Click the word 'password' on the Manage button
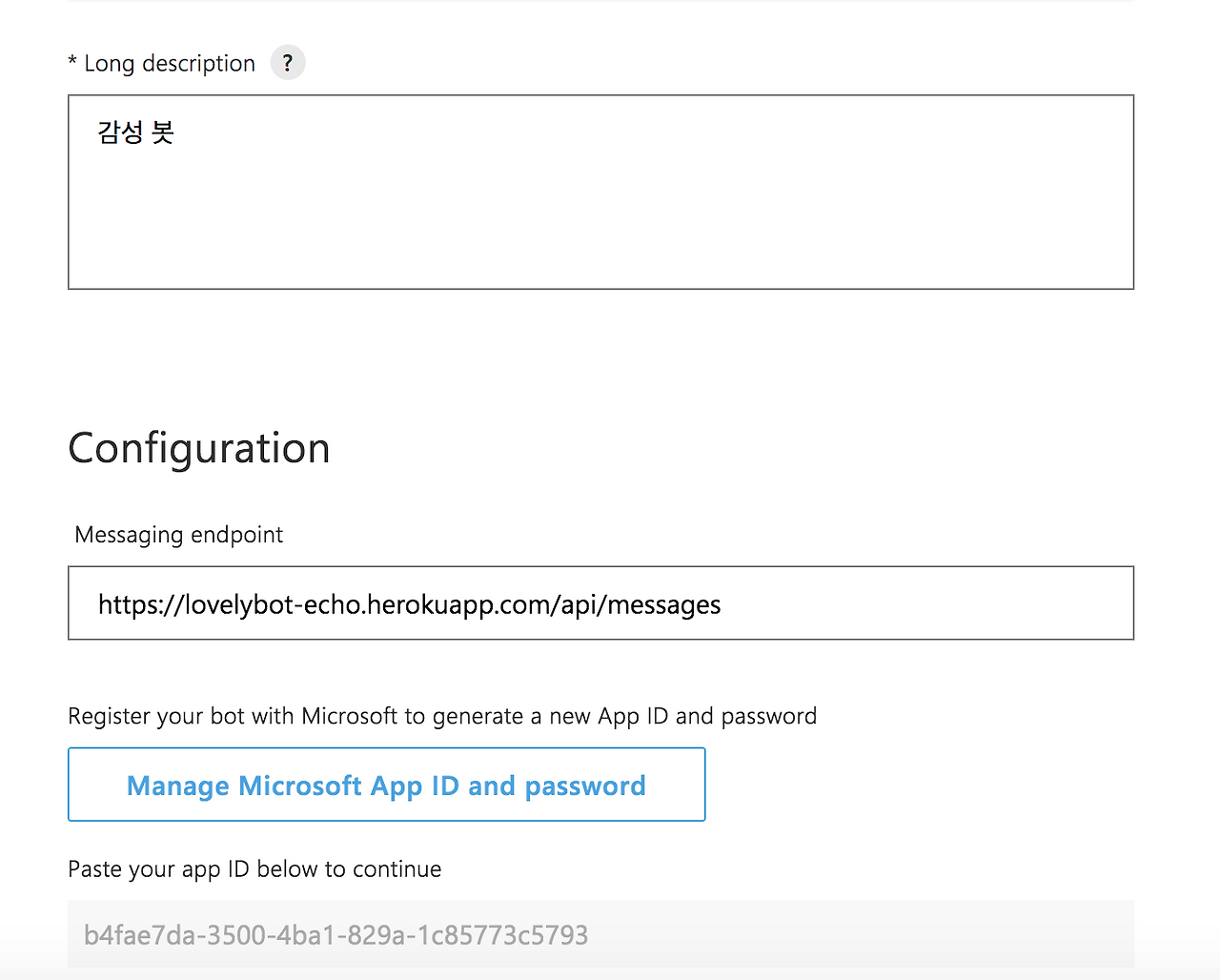1220x980 pixels. click(585, 786)
